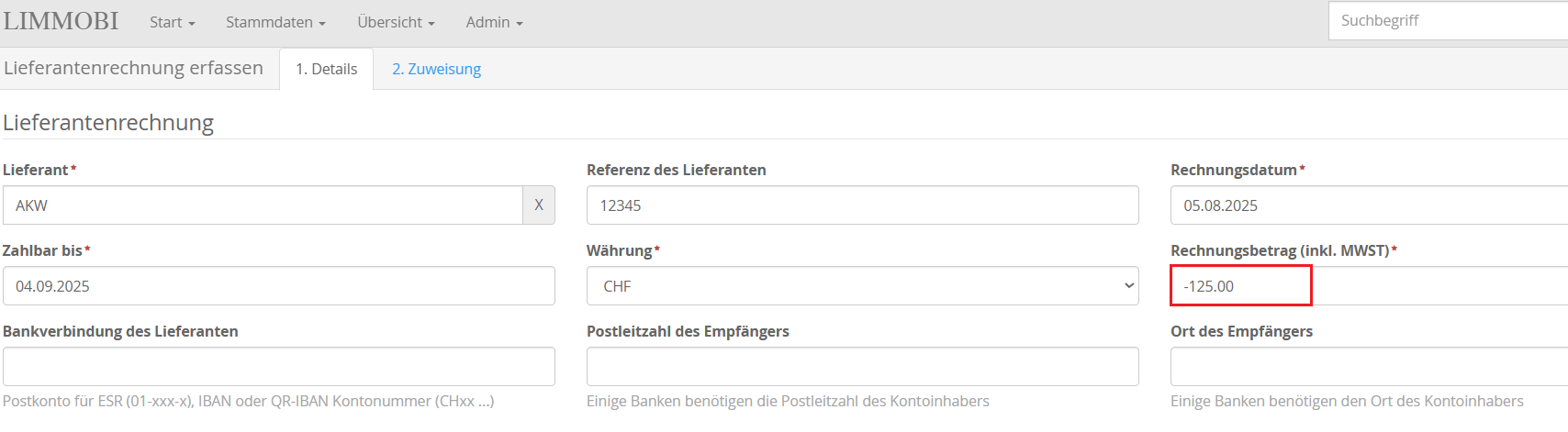Click the Postleitzahl des Empfängers field
Image resolution: width=1568 pixels, height=432 pixels.
[863, 367]
